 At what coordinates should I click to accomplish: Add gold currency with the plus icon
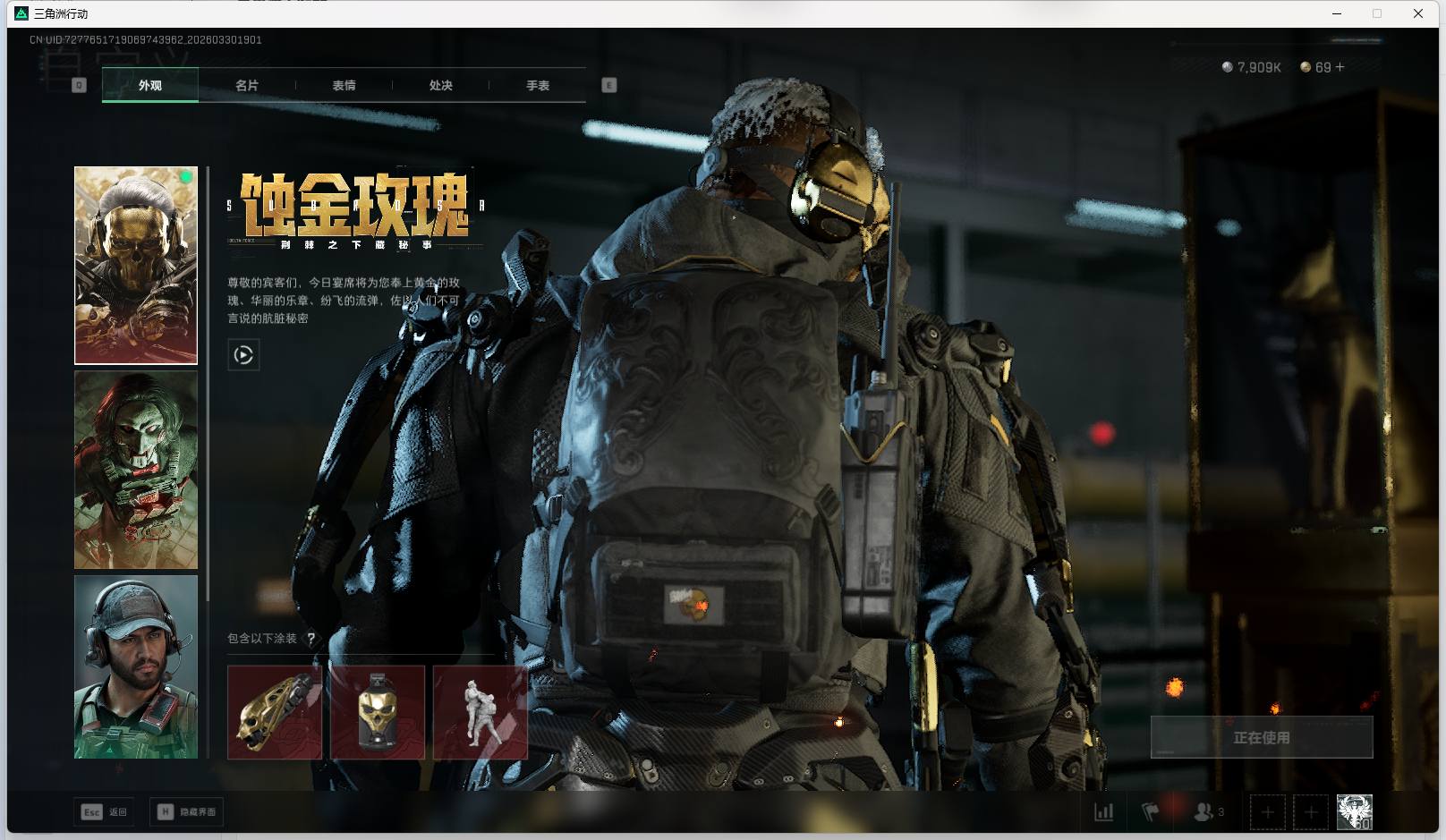tap(1340, 67)
